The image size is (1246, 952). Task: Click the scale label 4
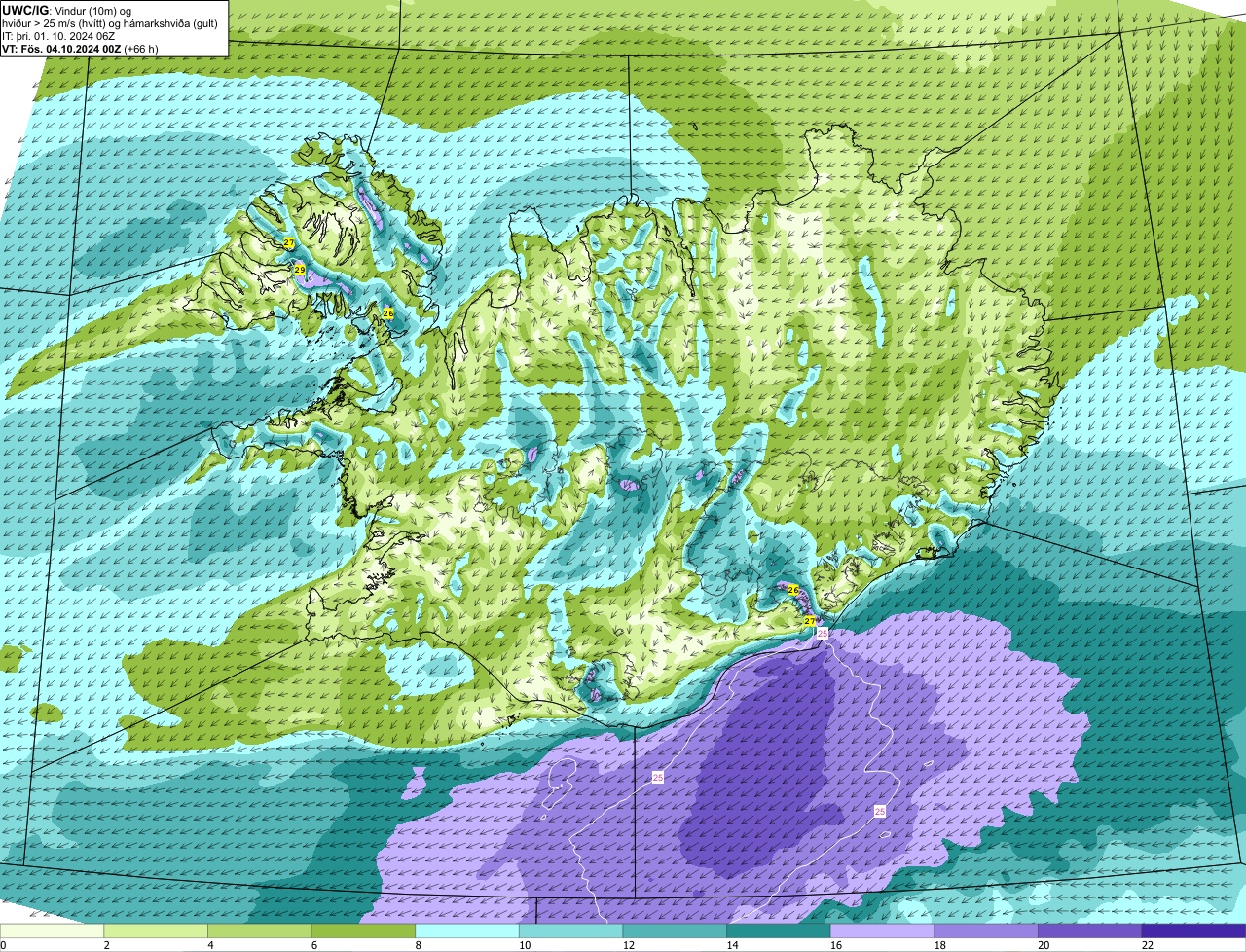coord(210,945)
